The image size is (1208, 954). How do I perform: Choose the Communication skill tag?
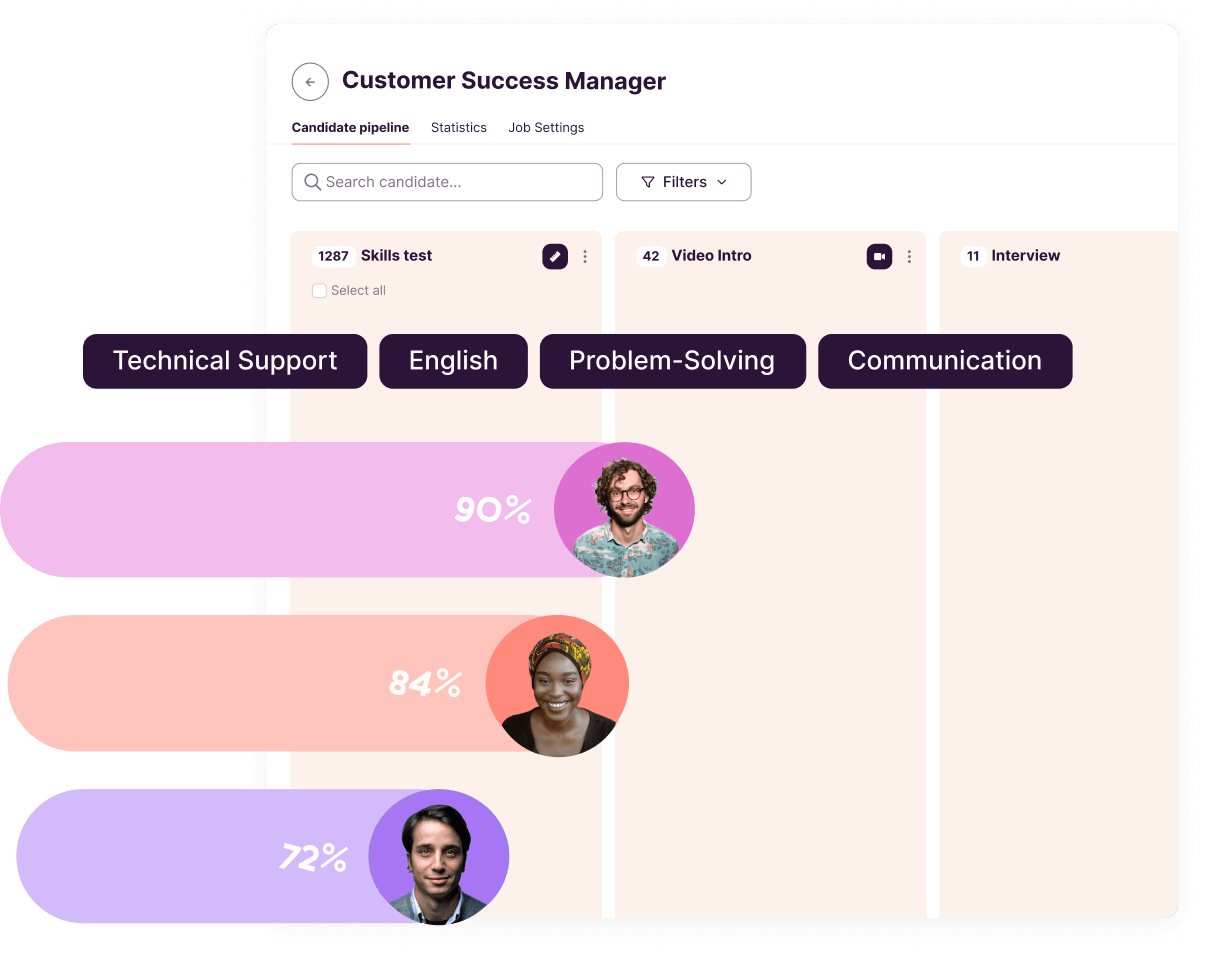coord(945,361)
